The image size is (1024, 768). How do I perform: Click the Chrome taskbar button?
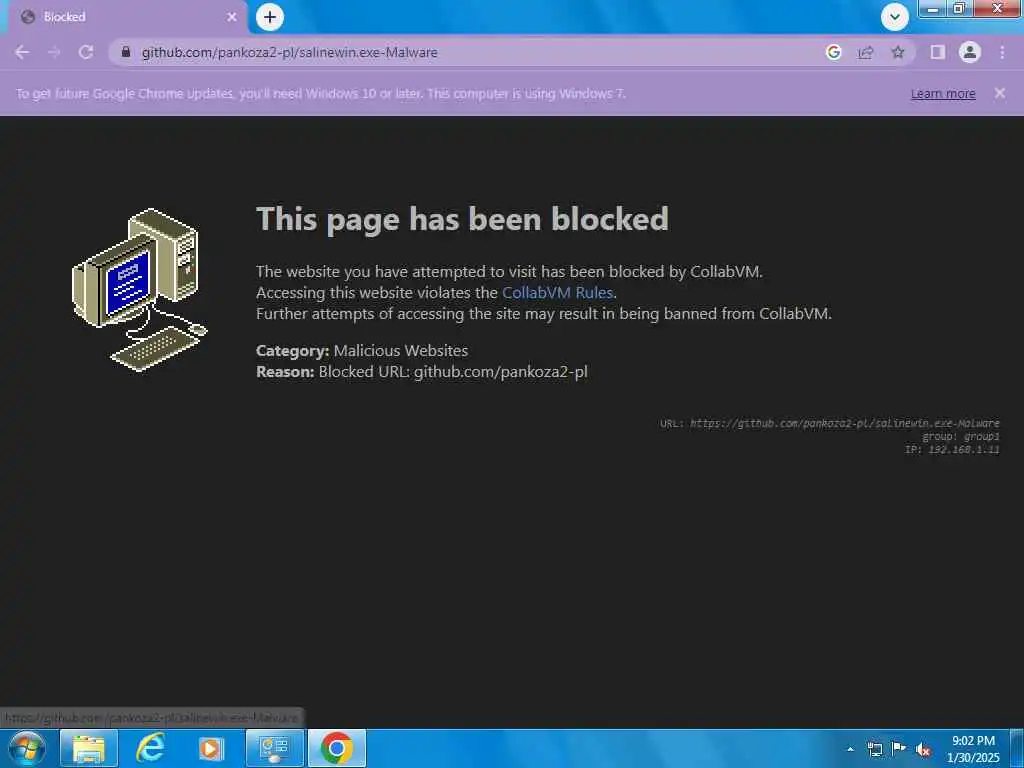(x=337, y=748)
